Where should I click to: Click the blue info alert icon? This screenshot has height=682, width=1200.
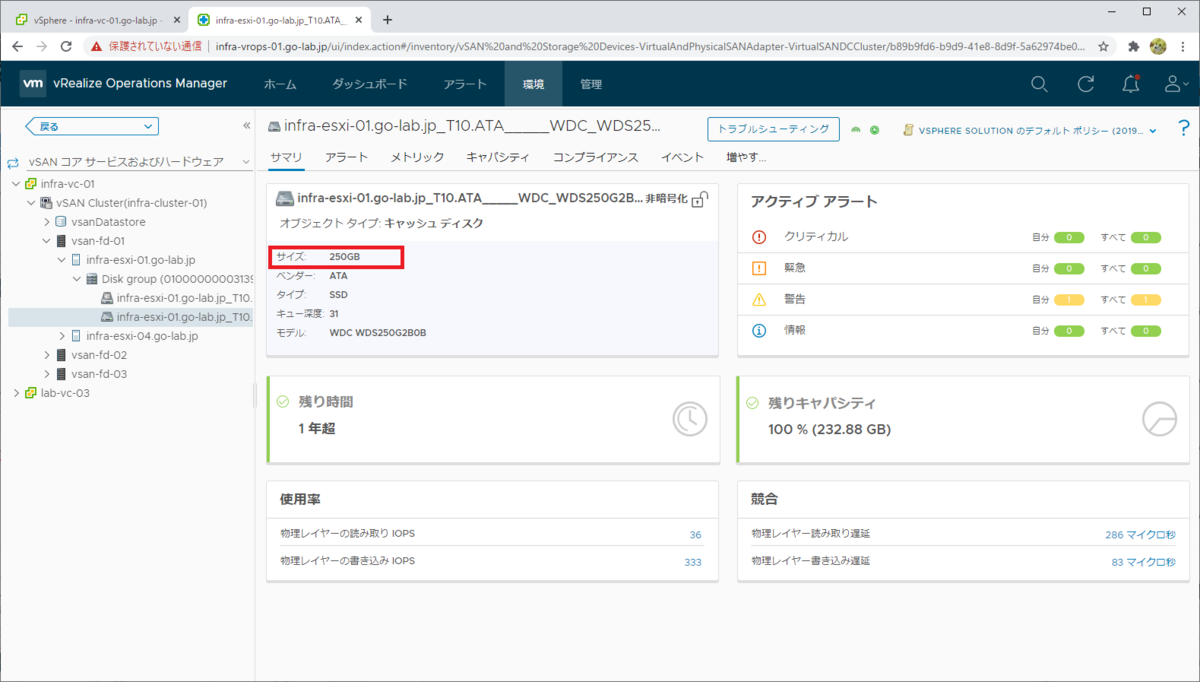(759, 330)
